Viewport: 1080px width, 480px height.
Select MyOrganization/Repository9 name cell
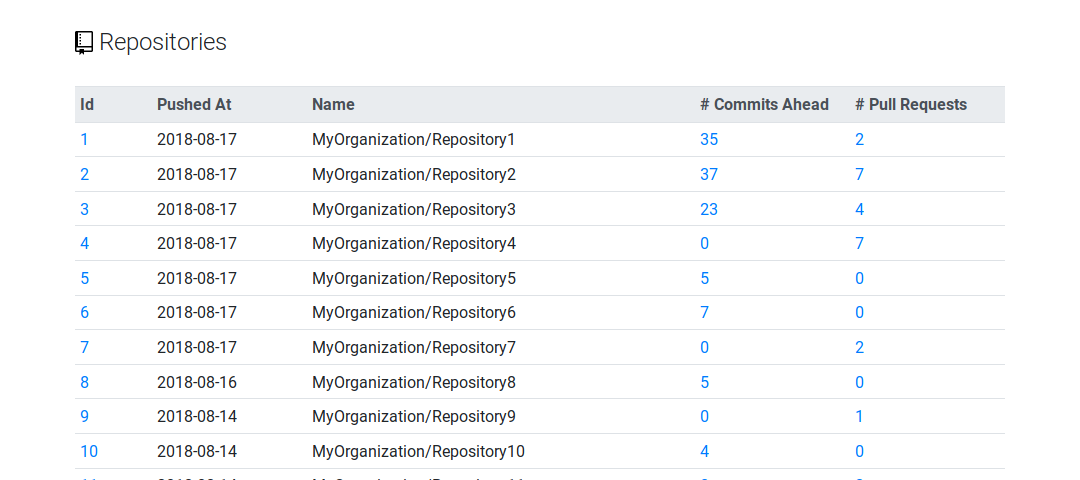click(414, 417)
